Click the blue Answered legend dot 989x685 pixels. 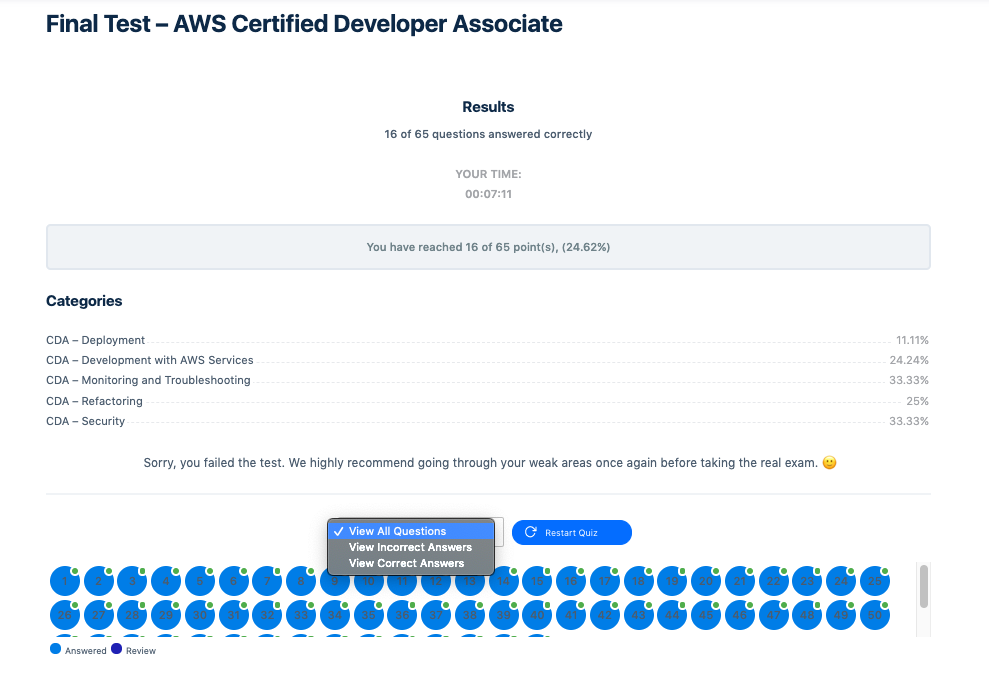click(x=55, y=649)
